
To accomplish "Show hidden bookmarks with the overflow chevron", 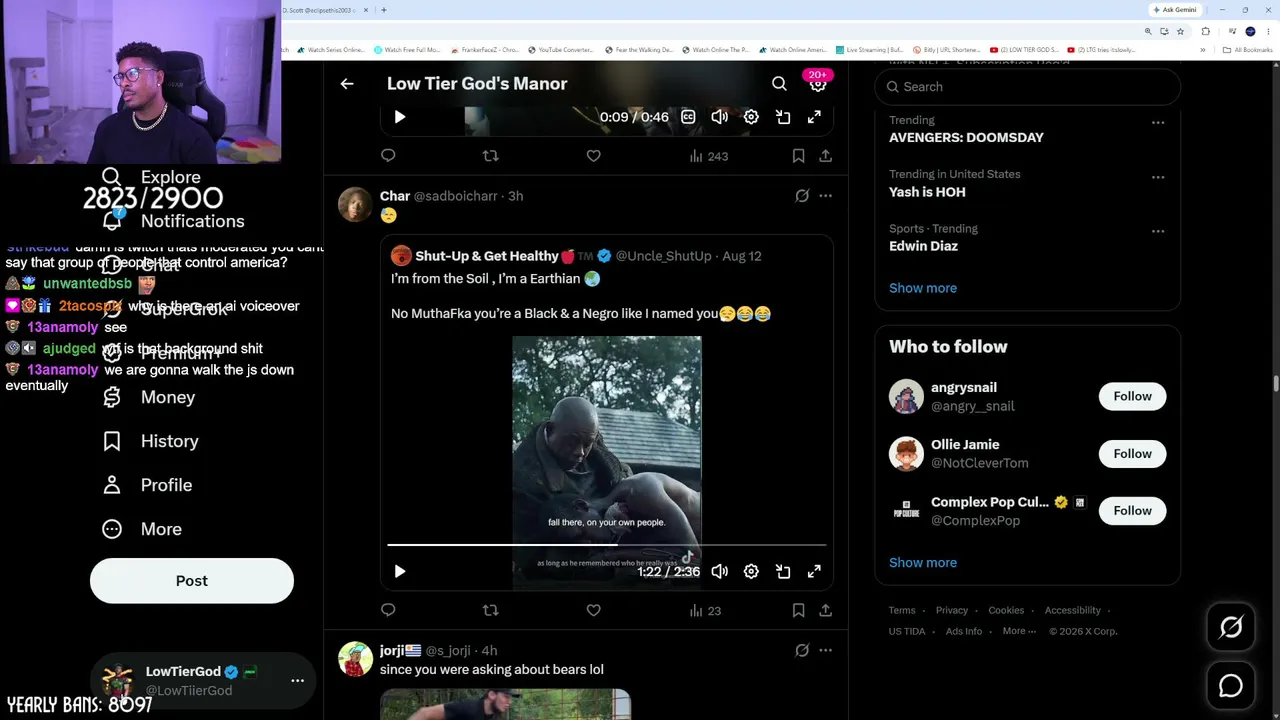I will click(x=1202, y=49).
